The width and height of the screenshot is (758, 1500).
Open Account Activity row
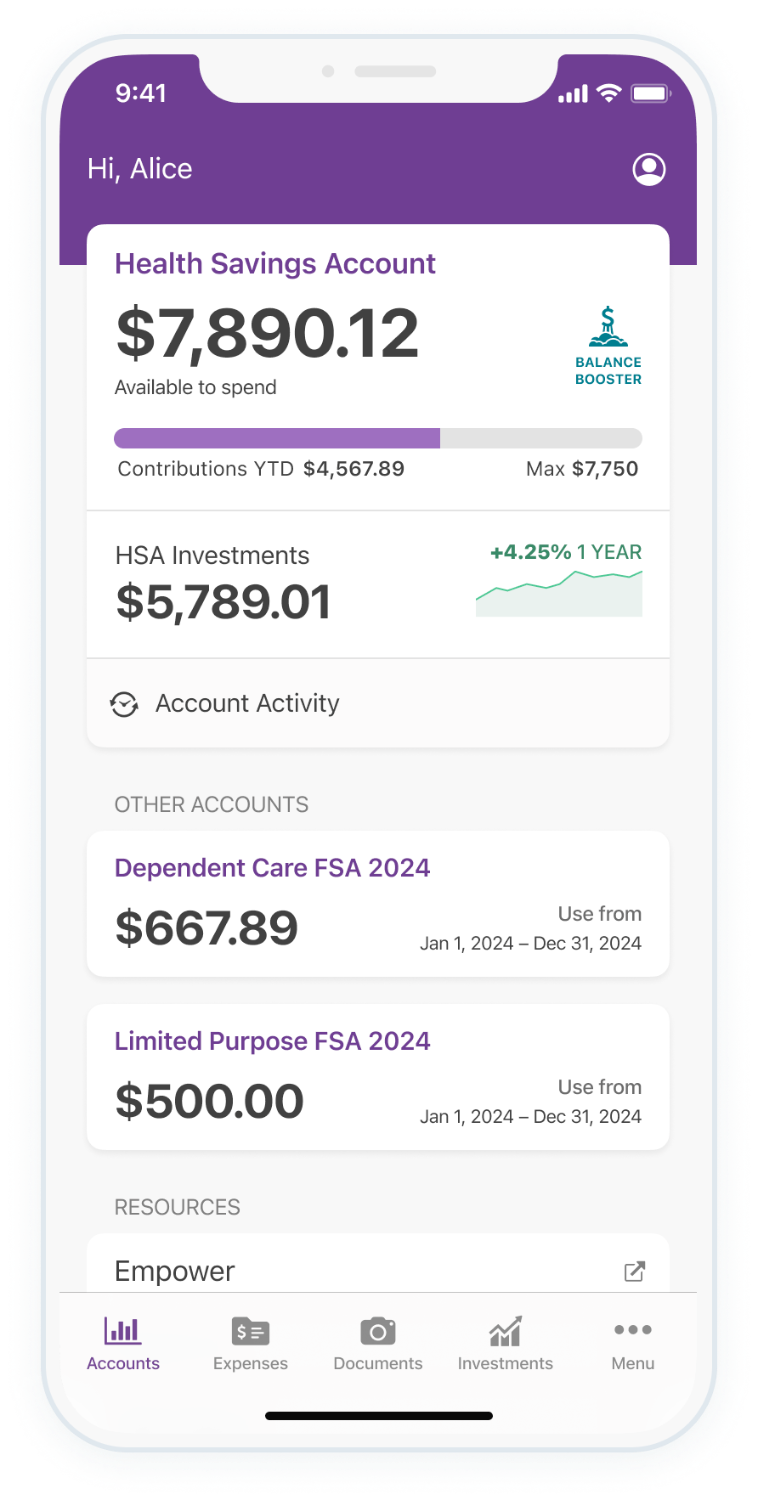pyautogui.click(x=247, y=703)
